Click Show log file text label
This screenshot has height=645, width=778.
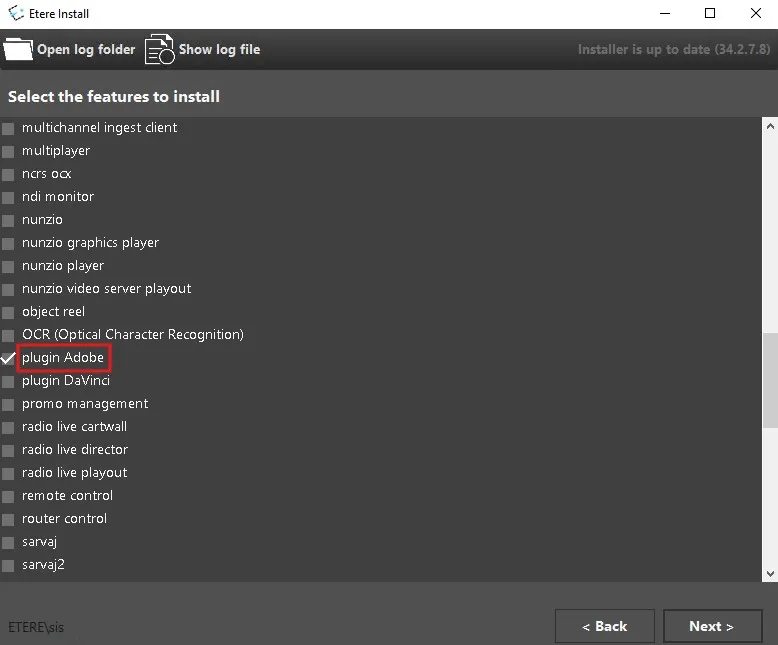click(x=219, y=49)
